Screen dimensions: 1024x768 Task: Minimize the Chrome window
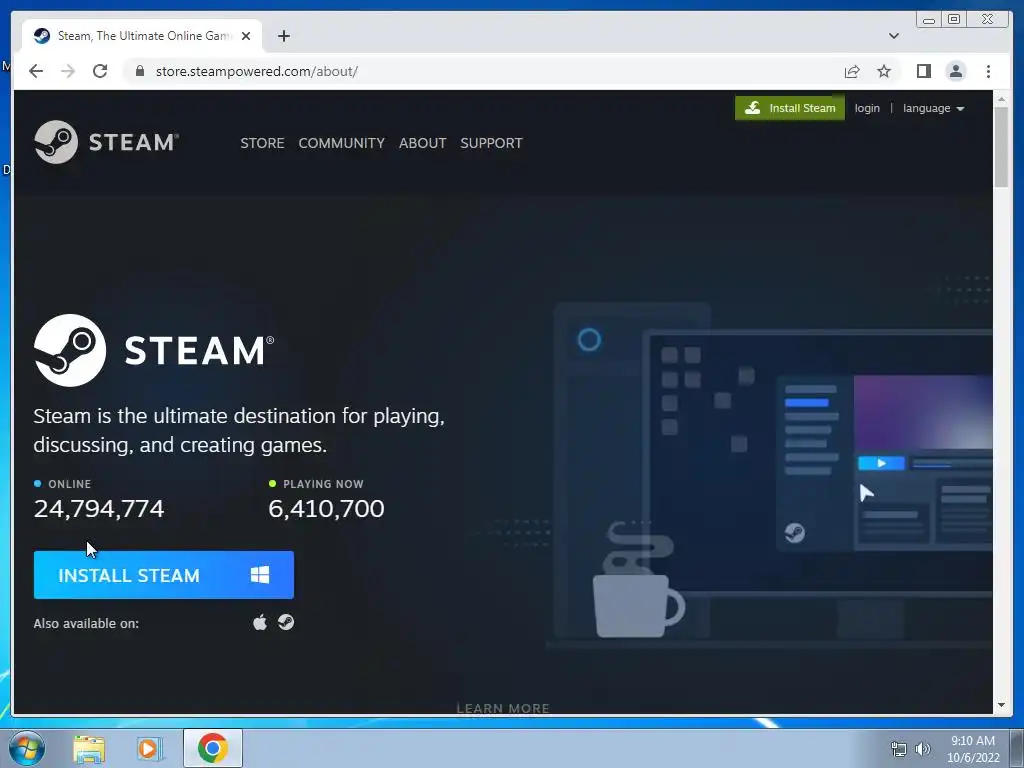pos(929,20)
